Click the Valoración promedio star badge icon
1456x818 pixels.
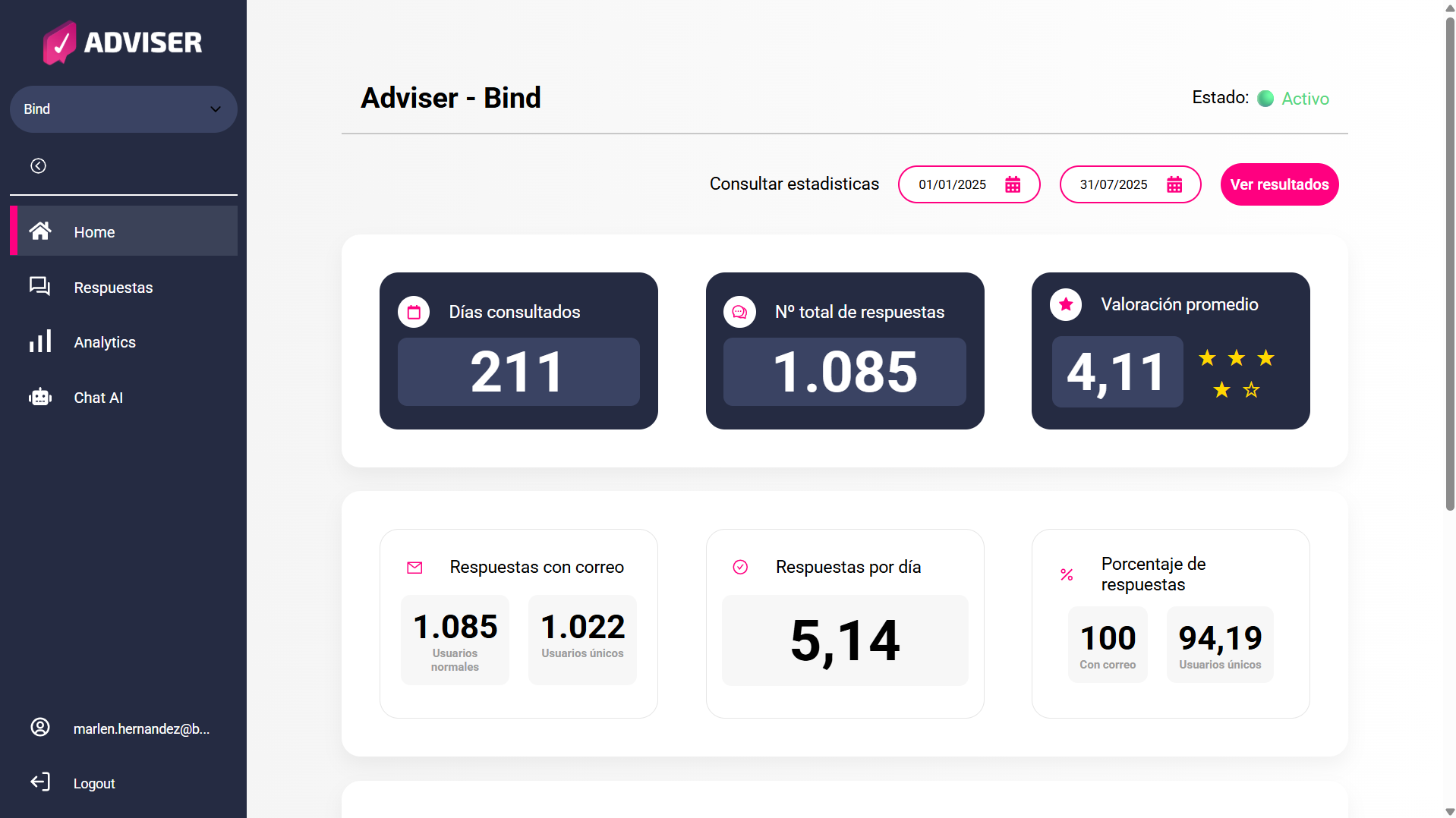tap(1066, 304)
